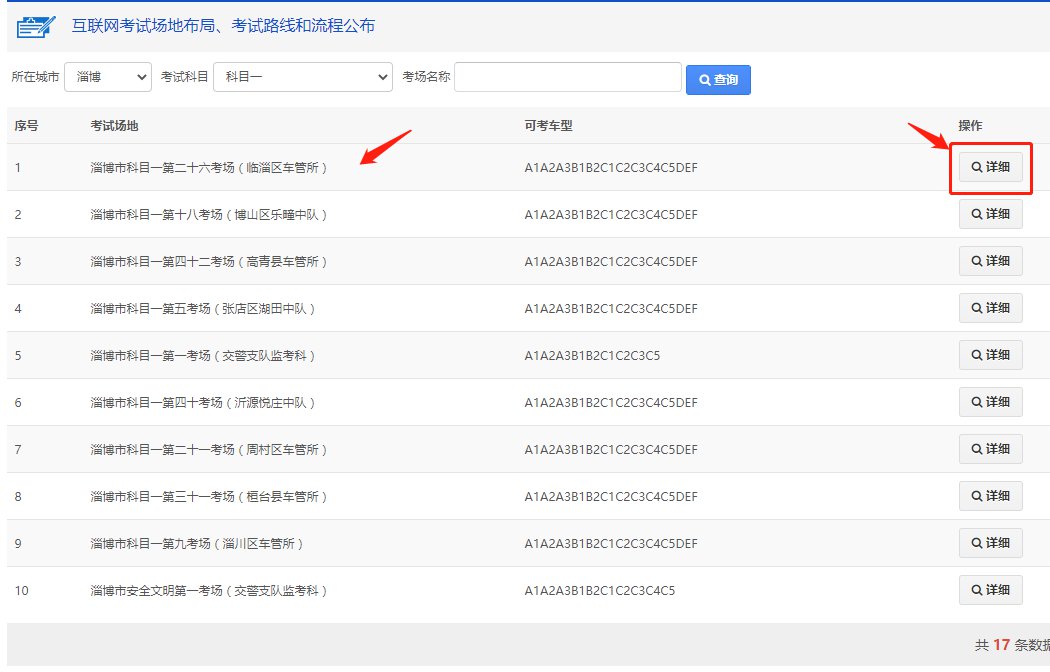Open details for 高青县车管所 row
Image resolution: width=1050 pixels, height=672 pixels.
(x=990, y=261)
